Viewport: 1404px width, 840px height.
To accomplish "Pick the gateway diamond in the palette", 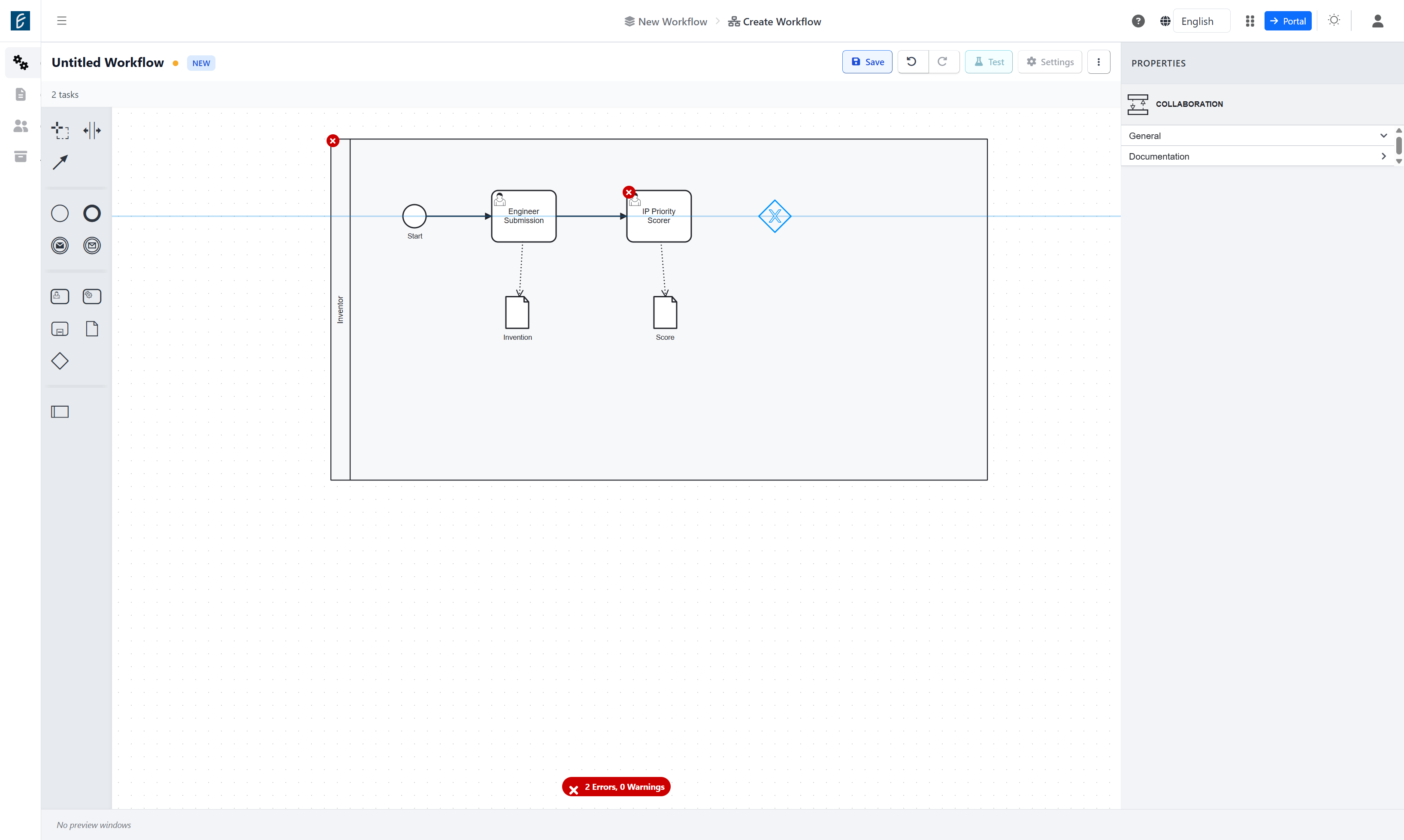I will point(60,361).
